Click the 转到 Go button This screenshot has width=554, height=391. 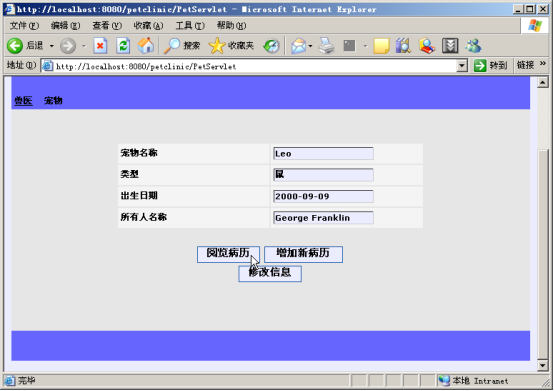coord(490,66)
